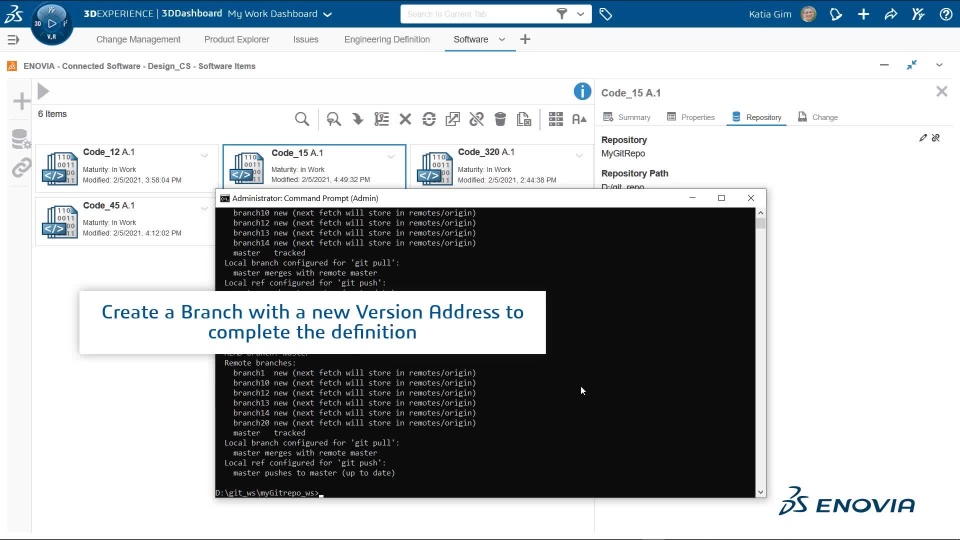The width and height of the screenshot is (960, 540).
Task: Click the down-arrow insert icon in toolbar
Action: [x=358, y=119]
